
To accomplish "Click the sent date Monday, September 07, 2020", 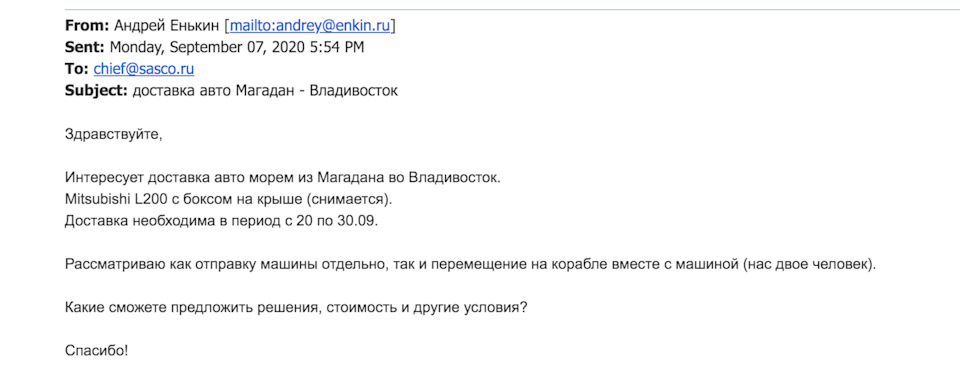I will pyautogui.click(x=211, y=48).
